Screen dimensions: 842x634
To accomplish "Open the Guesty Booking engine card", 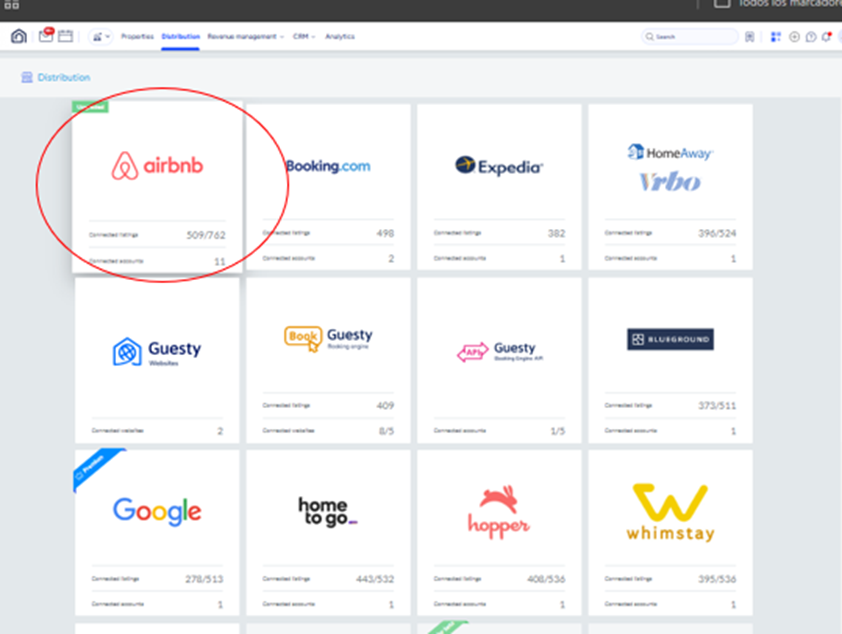I will click(x=328, y=360).
